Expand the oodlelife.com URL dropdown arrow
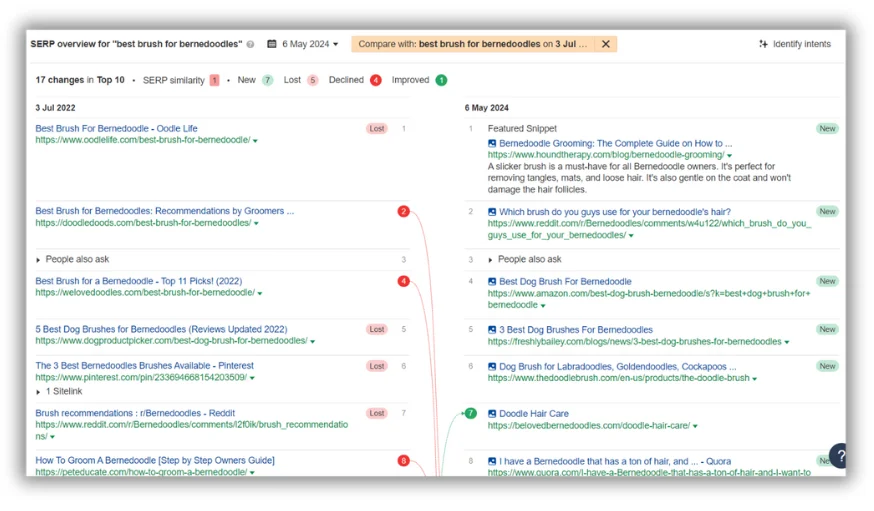 coord(255,141)
